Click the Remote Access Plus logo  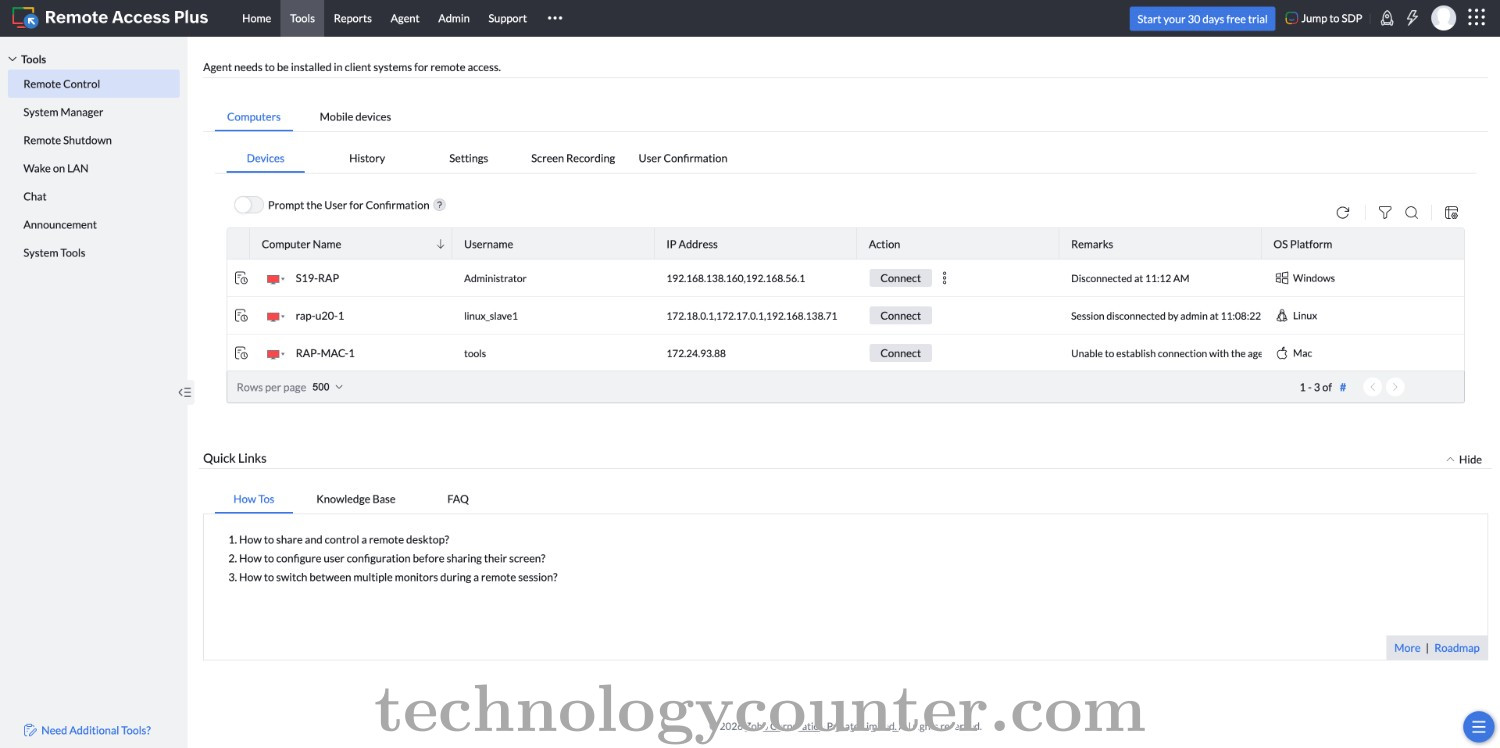[x=111, y=17]
